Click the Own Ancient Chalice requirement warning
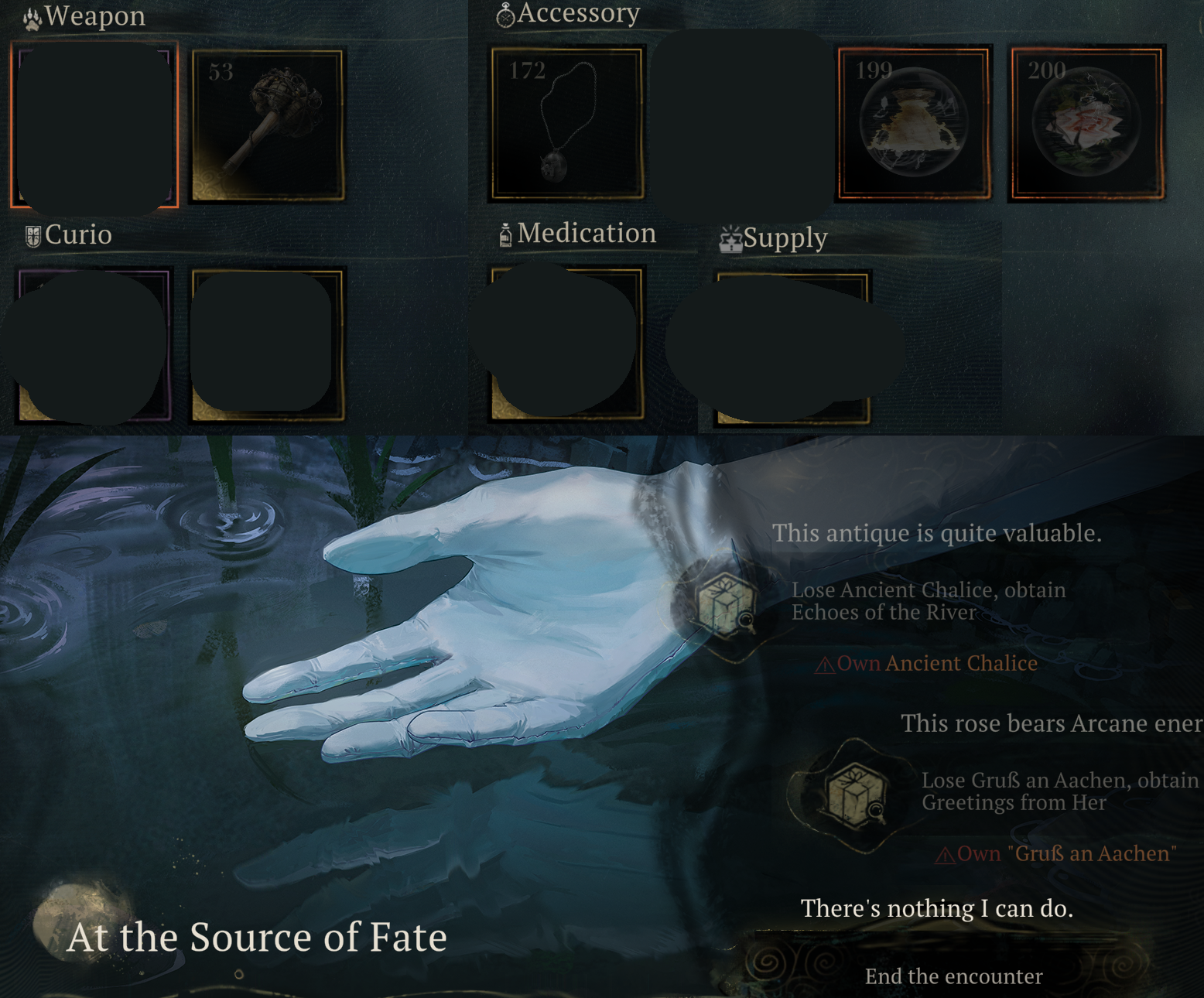 coord(925,664)
